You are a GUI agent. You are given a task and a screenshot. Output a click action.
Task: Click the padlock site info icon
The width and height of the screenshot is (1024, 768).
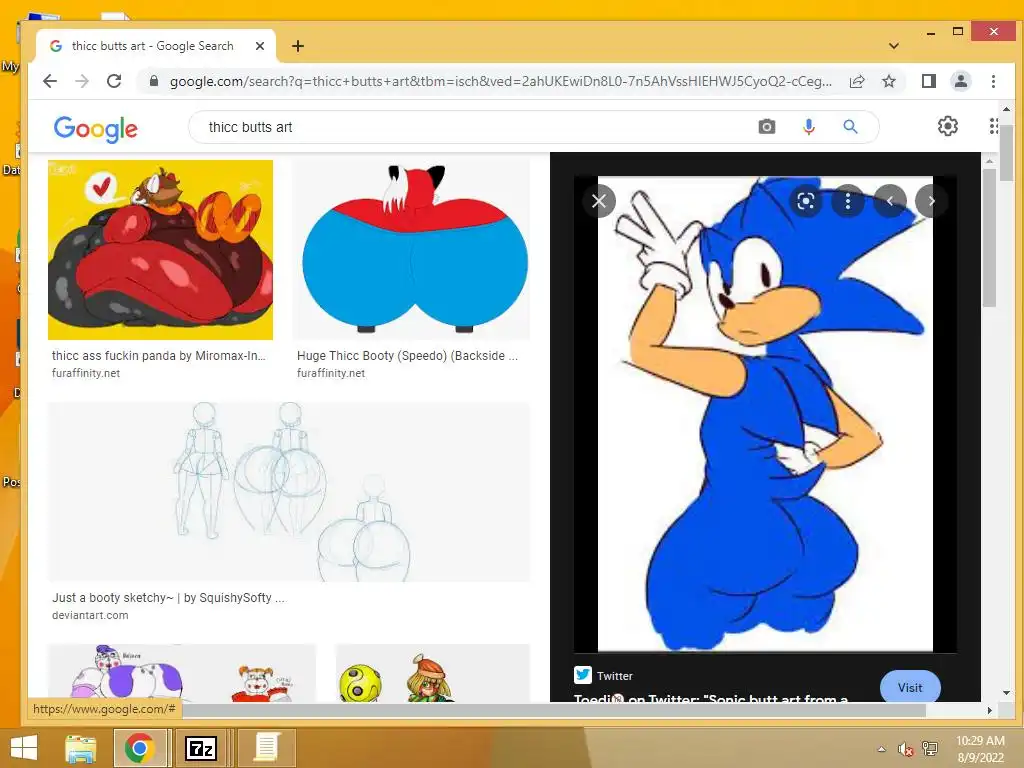[154, 81]
